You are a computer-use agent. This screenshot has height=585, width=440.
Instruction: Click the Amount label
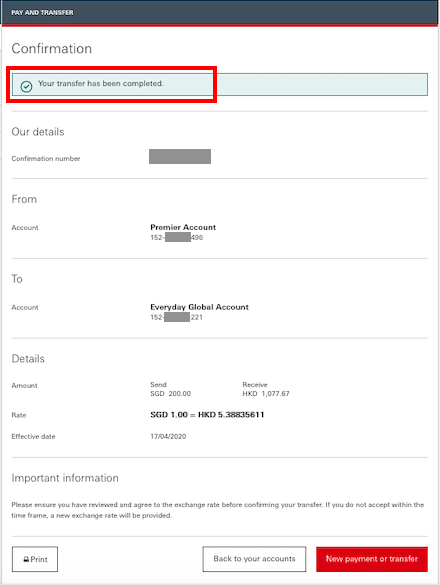[24, 386]
